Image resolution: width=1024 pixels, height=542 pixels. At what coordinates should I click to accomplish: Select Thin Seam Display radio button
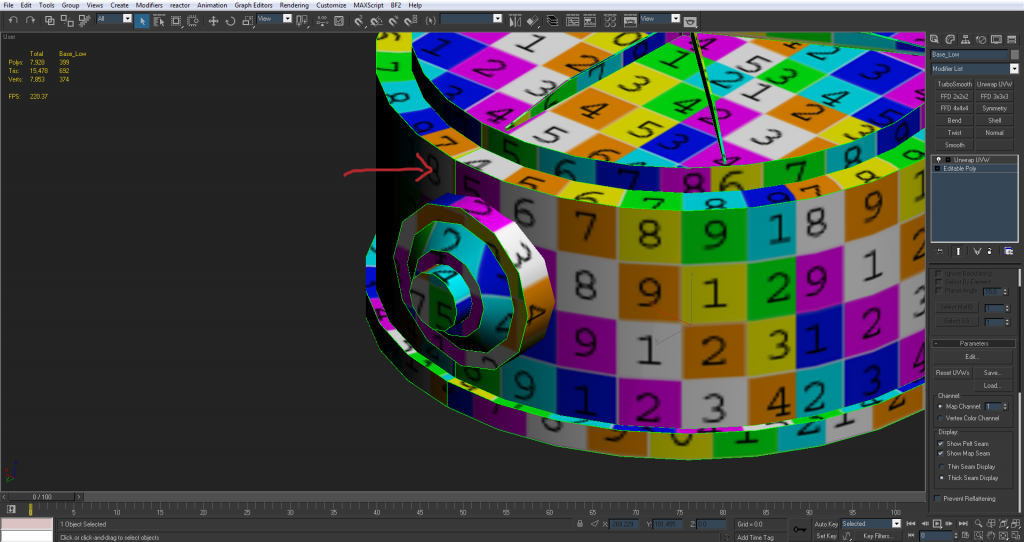click(x=941, y=466)
